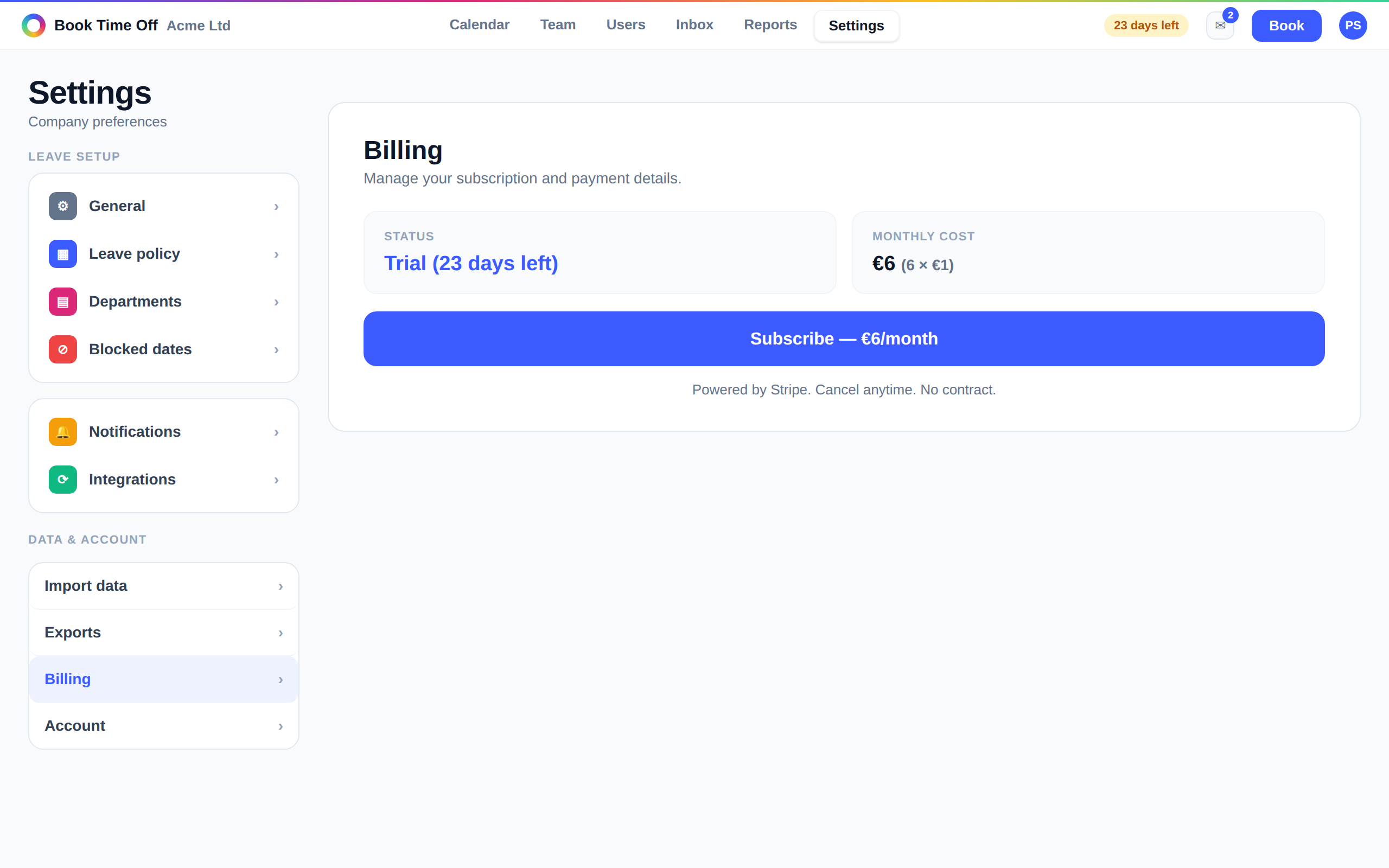Click the green Integrations sync icon
The width and height of the screenshot is (1389, 868).
click(x=63, y=480)
